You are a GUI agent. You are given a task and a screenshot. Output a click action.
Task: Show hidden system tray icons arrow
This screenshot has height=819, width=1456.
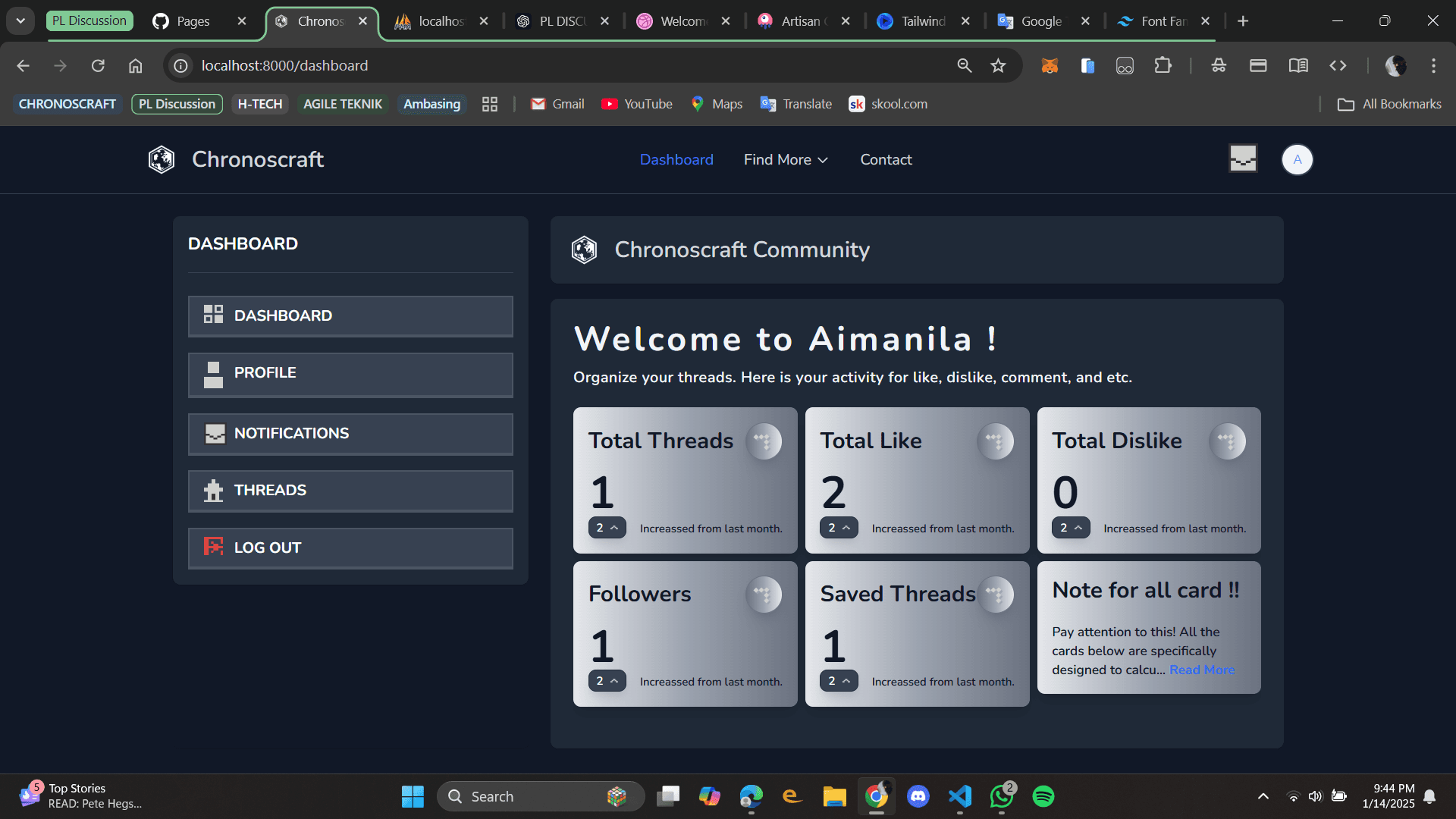pos(1263,796)
